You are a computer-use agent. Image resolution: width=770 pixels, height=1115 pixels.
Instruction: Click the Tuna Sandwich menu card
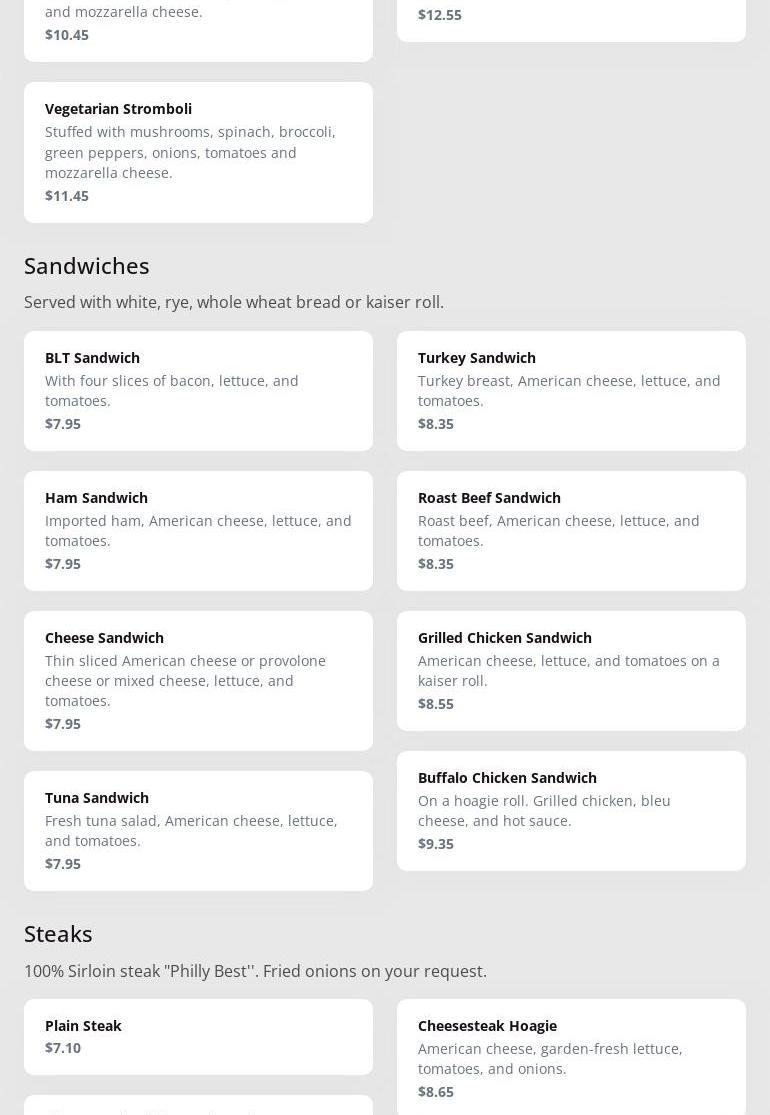pos(198,830)
